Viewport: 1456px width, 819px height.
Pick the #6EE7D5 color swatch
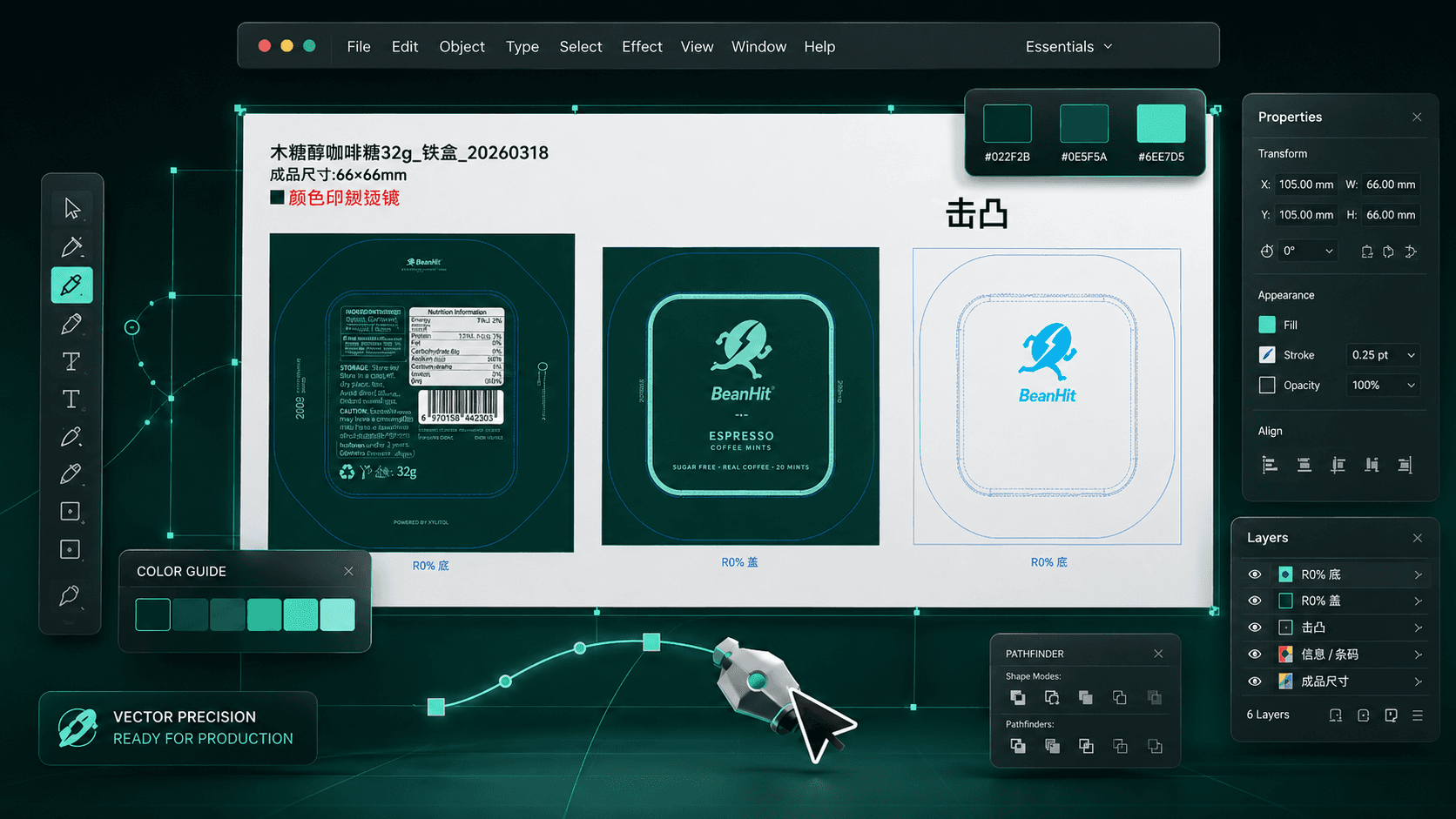click(x=1162, y=124)
